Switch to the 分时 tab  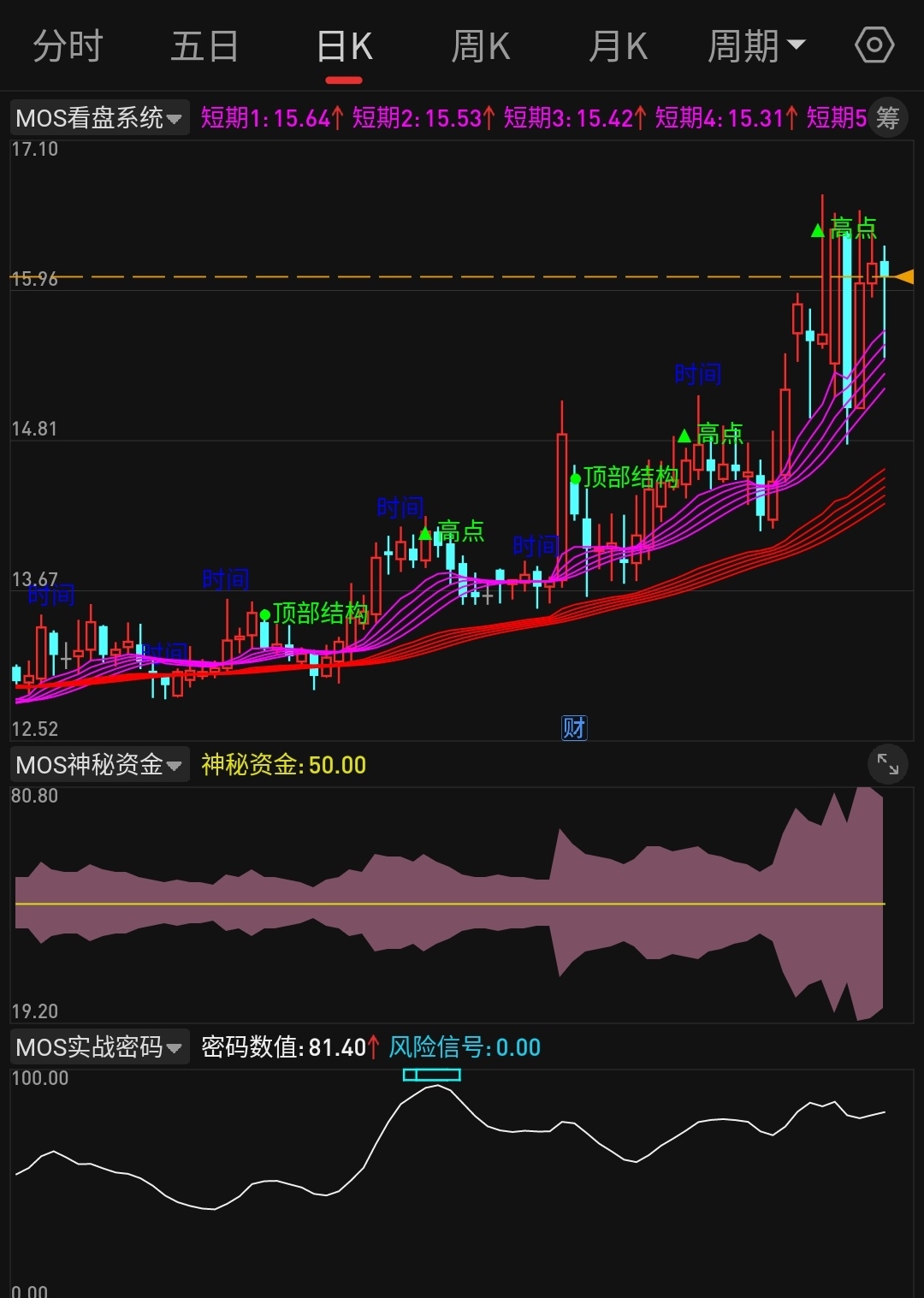68,46
